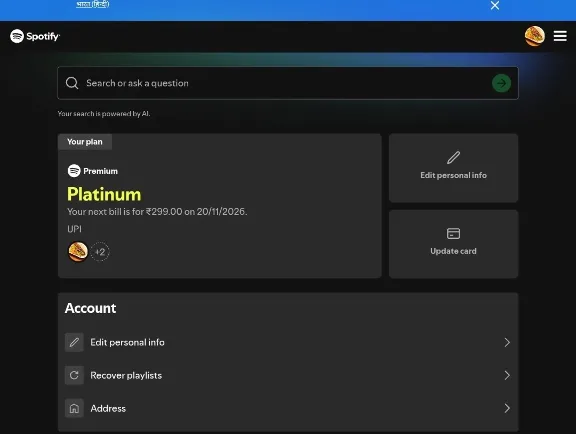Select the Platinum plan title
This screenshot has height=434, width=576.
[x=104, y=194]
